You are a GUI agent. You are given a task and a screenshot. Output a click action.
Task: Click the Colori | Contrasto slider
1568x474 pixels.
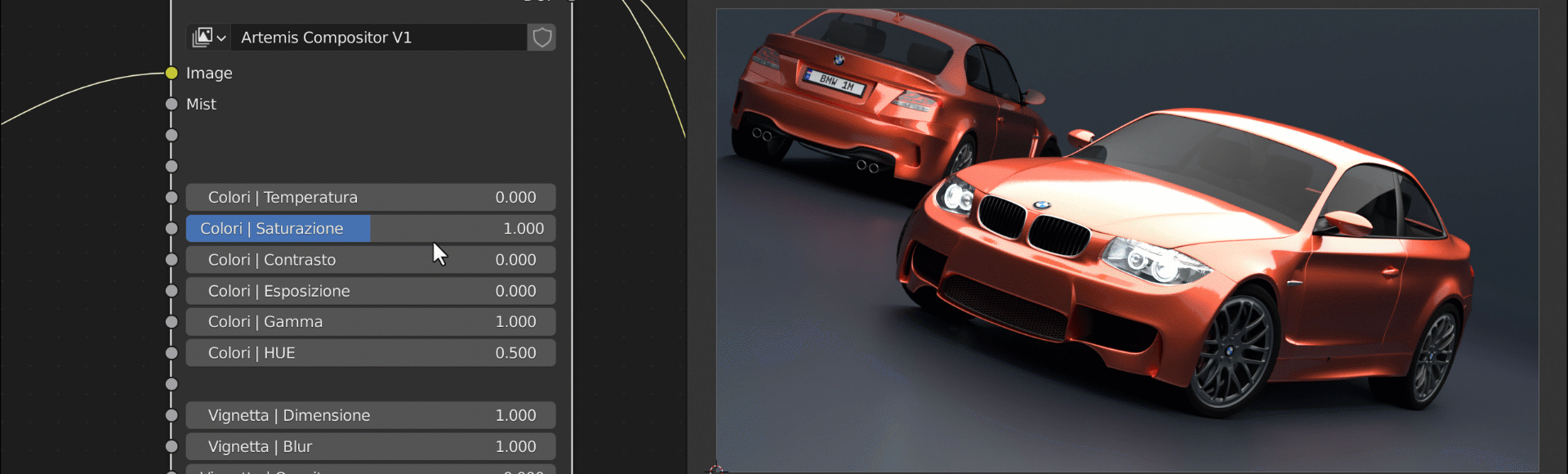(x=371, y=260)
